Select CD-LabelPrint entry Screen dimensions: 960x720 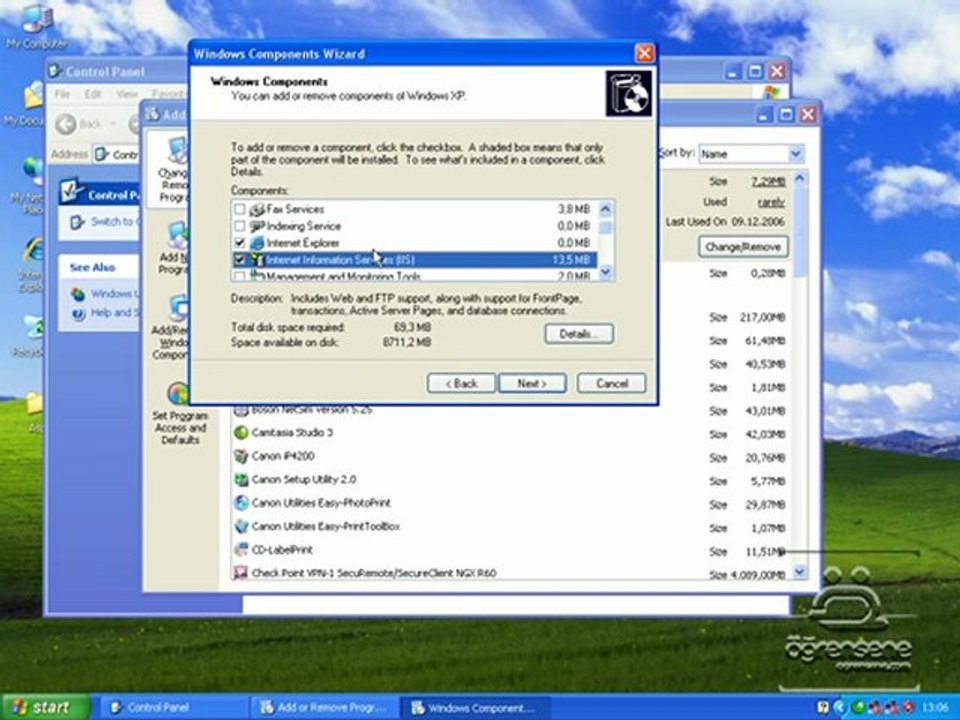(x=282, y=550)
